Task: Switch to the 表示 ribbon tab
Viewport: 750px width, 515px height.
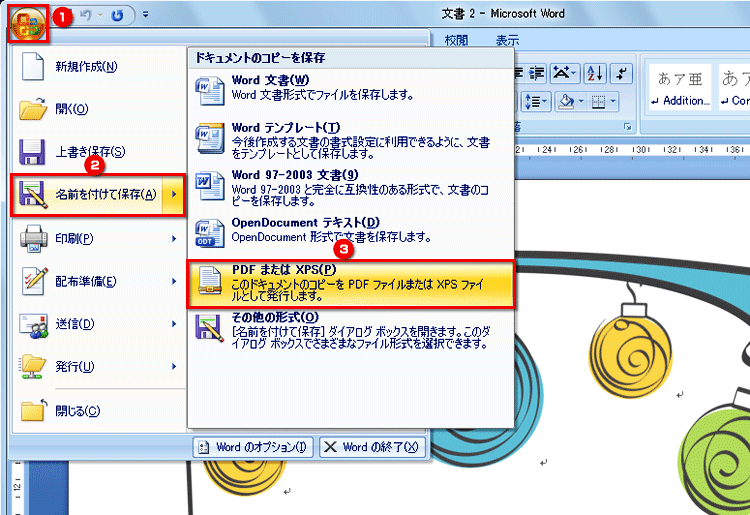Action: pos(507,40)
